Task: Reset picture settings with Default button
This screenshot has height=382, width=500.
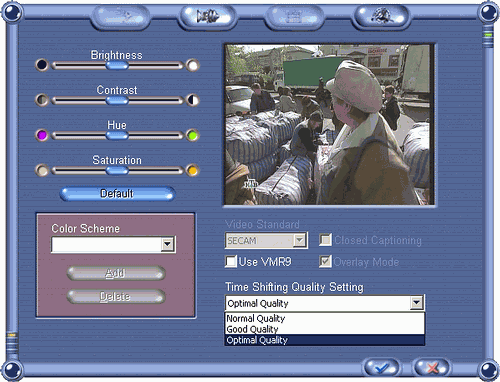Action: pyautogui.click(x=117, y=194)
